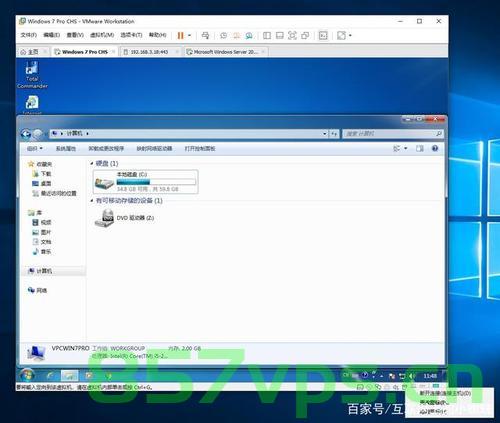
Task: Select the 本地磁盘 (C:) drive
Action: [x=146, y=182]
